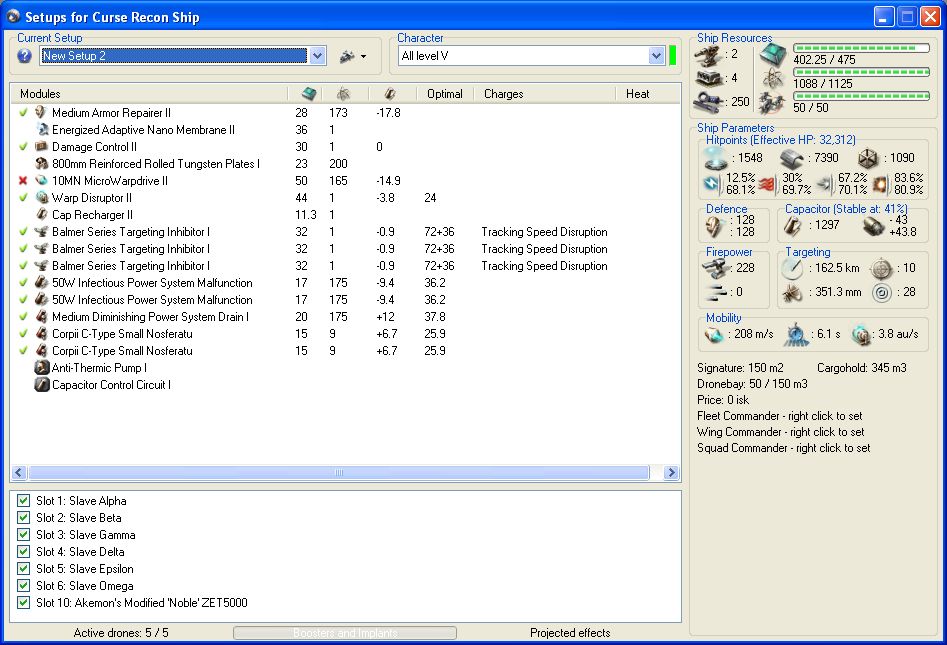Click the Damage Control II module icon
Image resolution: width=947 pixels, height=645 pixels.
click(x=42, y=147)
